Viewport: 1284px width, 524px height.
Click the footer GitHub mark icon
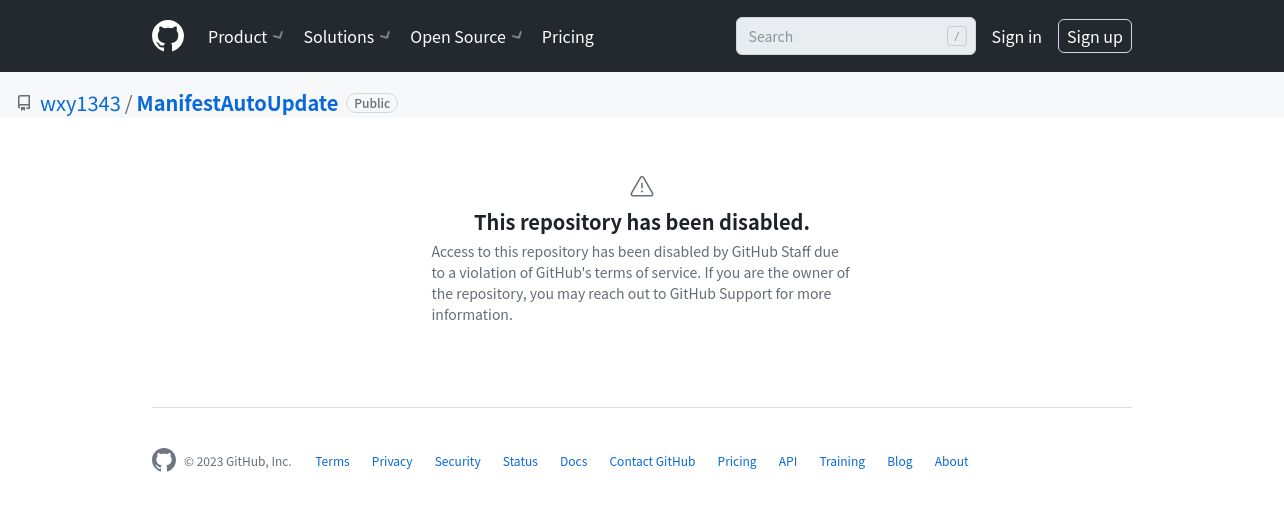(x=164, y=460)
